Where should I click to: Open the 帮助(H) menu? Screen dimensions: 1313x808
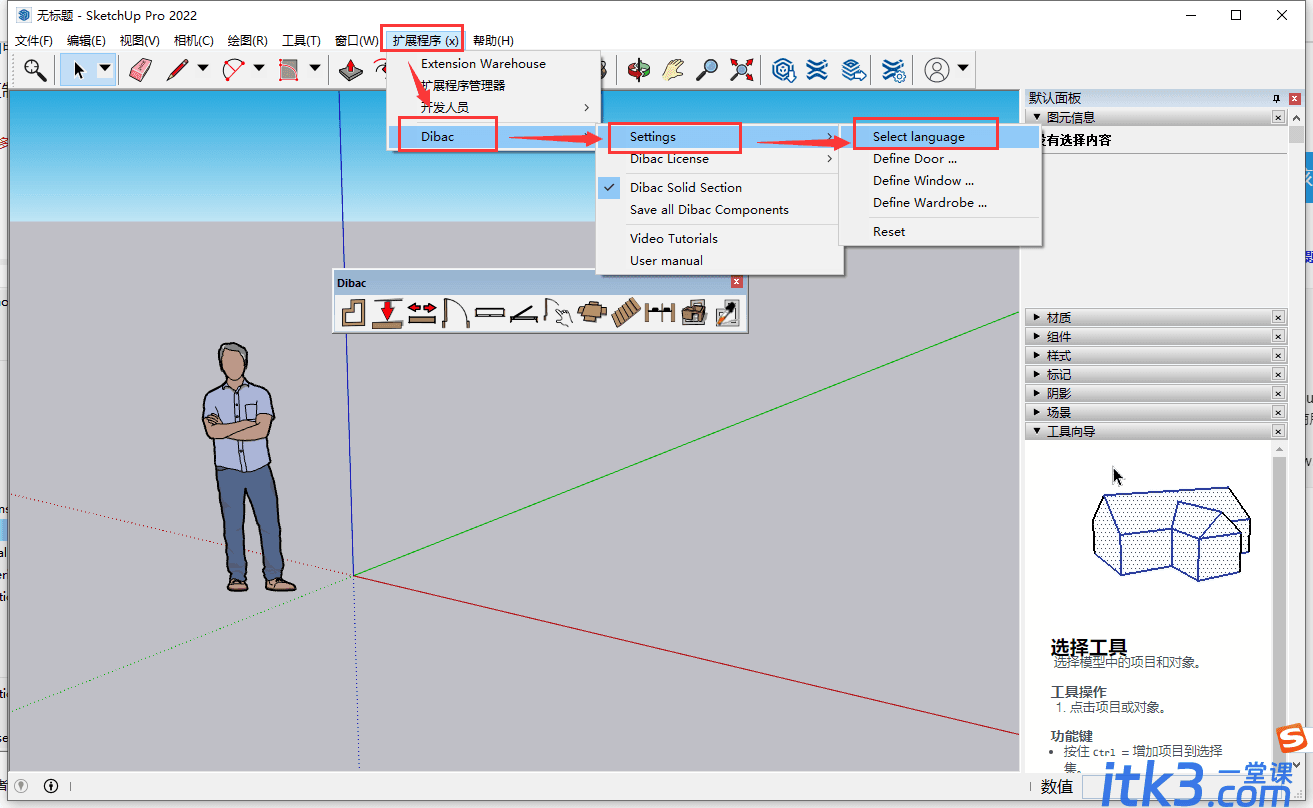493,40
